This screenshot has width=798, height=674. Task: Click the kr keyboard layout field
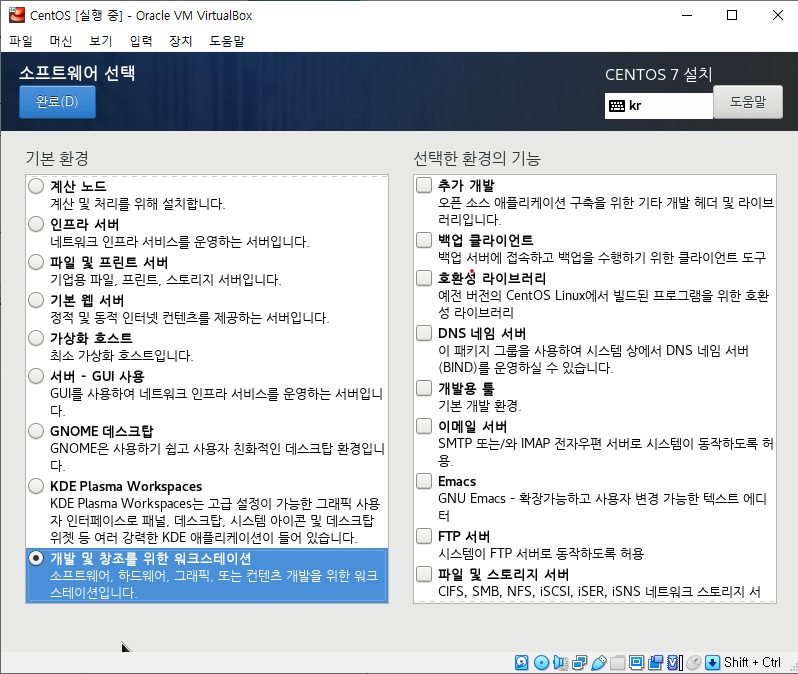coord(659,106)
